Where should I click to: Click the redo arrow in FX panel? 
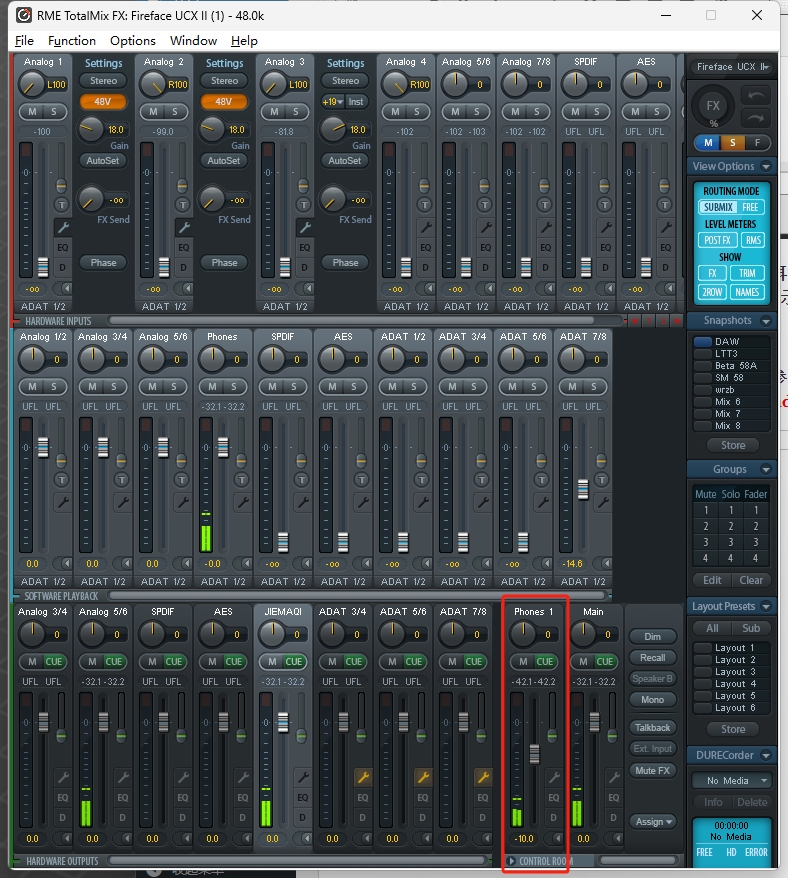coord(756,118)
